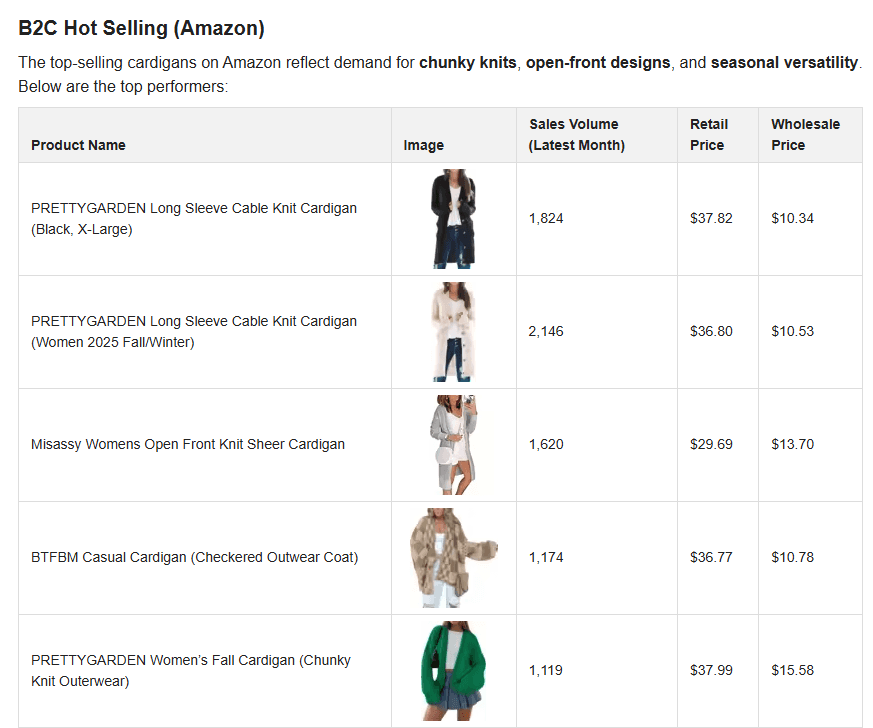
Task: Open the green chunky knit cardigan image
Action: pos(452,670)
